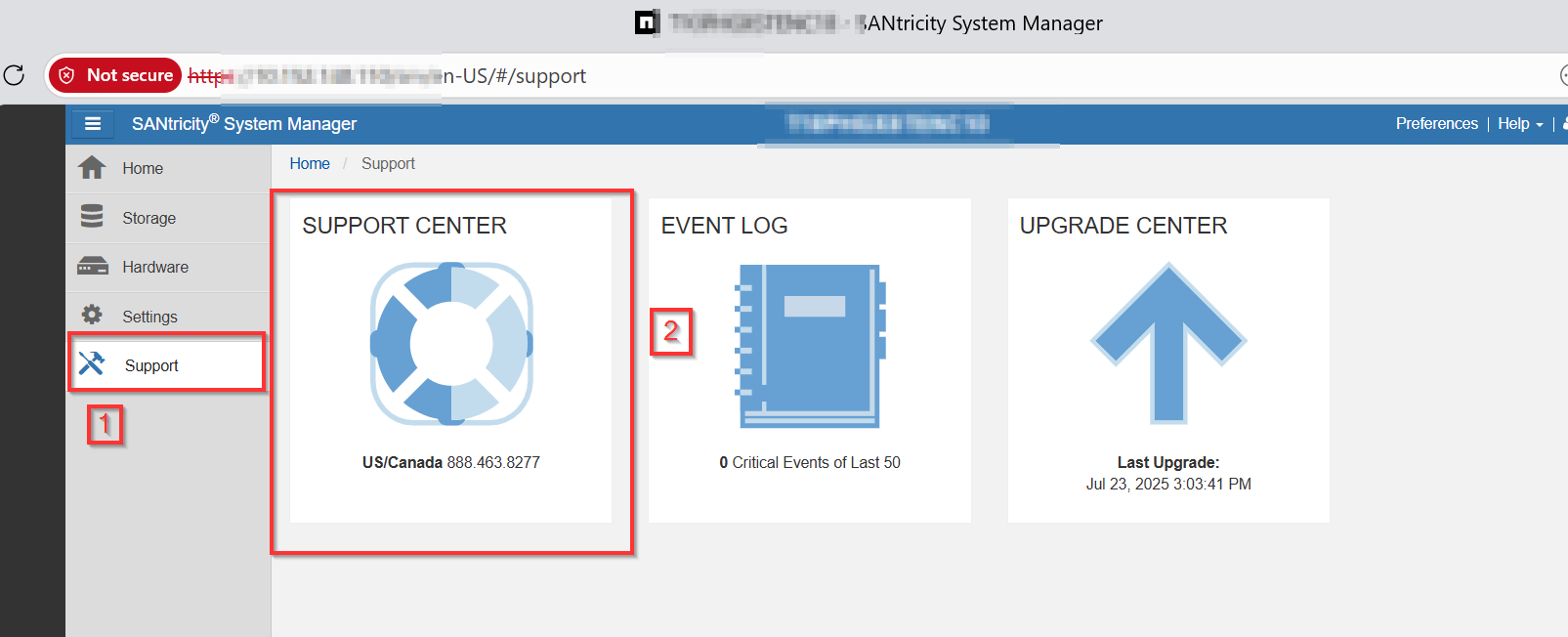
Task: Click the Home house icon in sidebar
Action: [92, 168]
